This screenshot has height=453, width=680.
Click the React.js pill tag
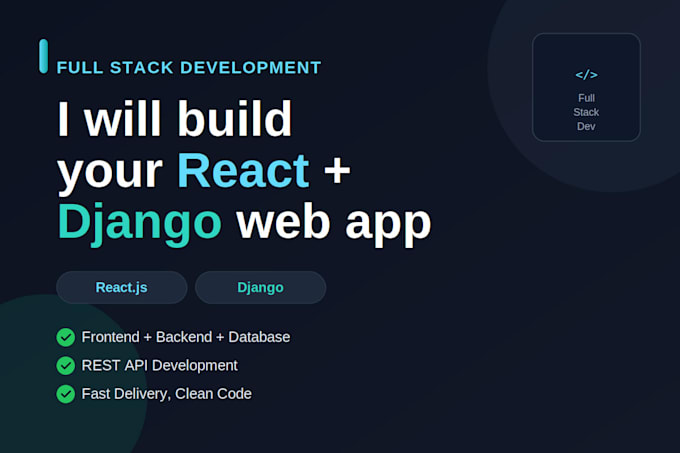(x=122, y=287)
